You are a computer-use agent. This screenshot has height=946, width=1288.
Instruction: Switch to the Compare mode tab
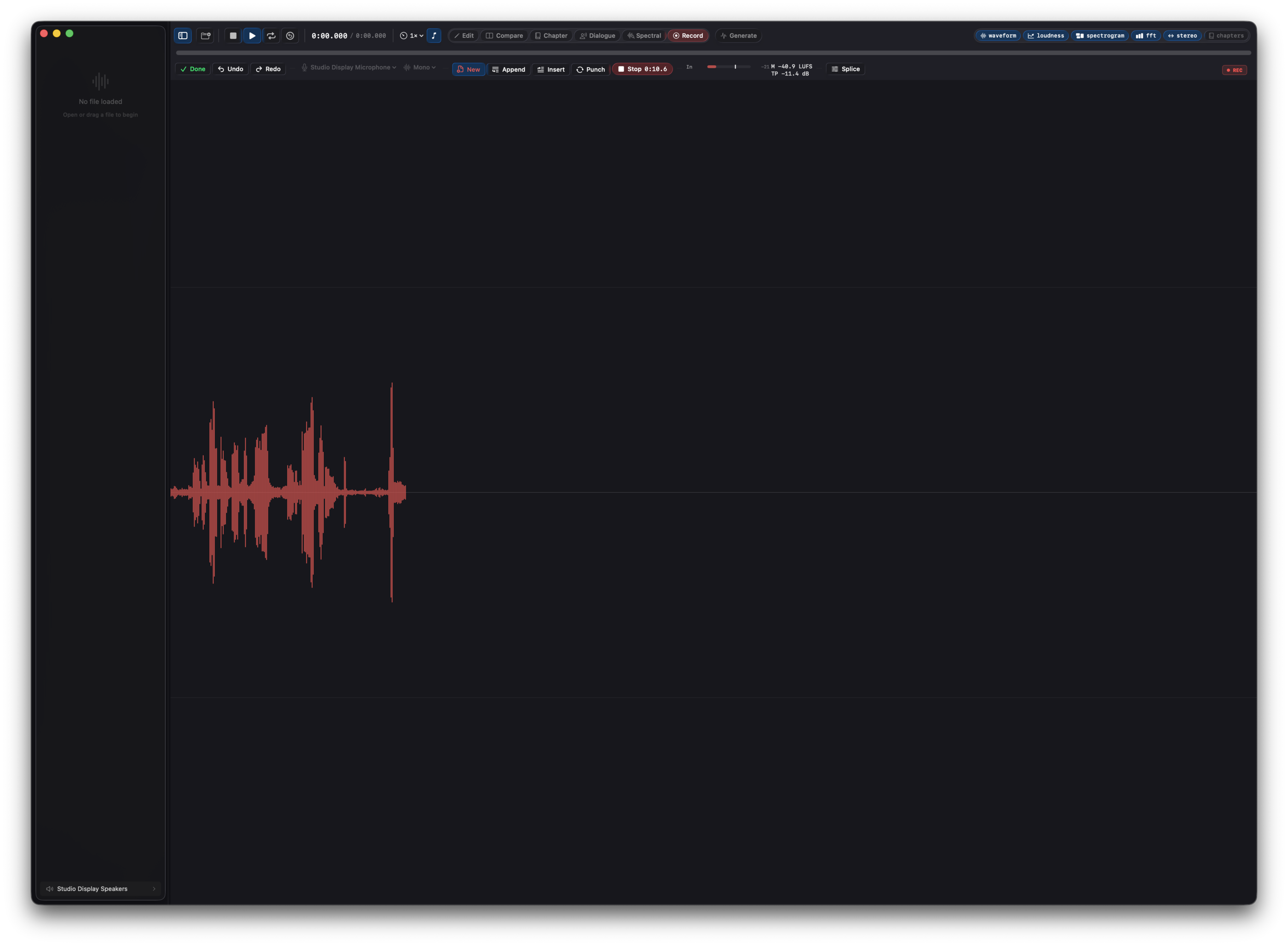coord(504,35)
